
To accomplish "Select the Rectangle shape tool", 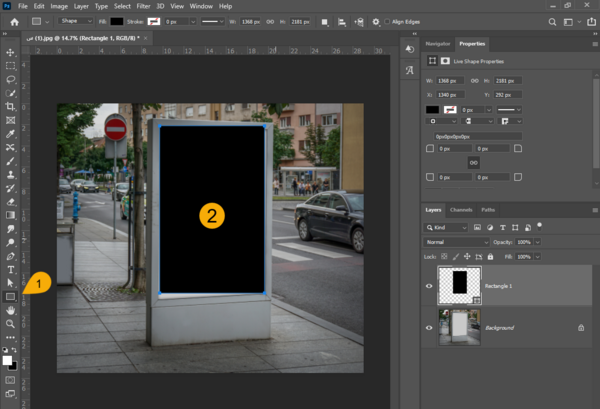I will pos(10,297).
